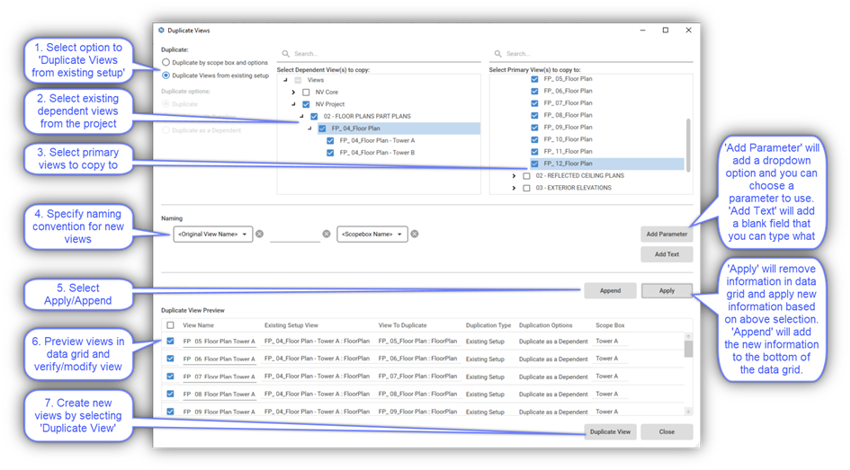Click View To Duplicate column header
This screenshot has width=850, height=470.
coord(402,325)
